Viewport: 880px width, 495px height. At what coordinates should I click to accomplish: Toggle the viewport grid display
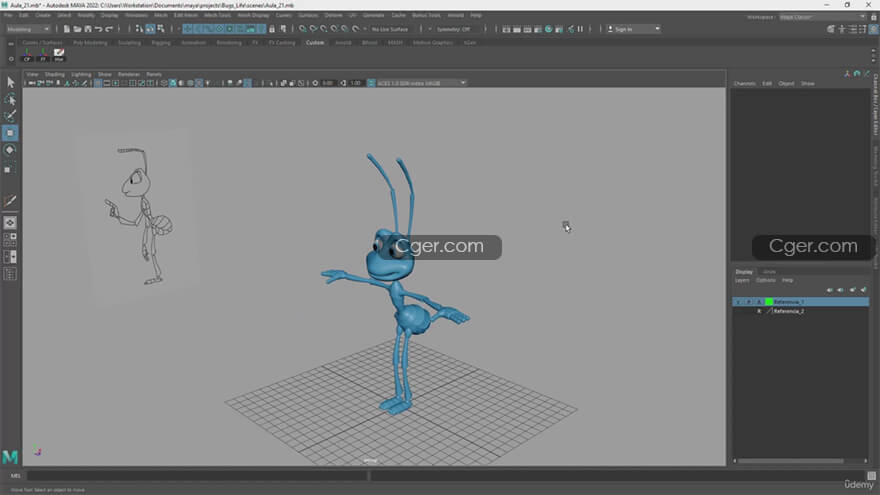98,83
